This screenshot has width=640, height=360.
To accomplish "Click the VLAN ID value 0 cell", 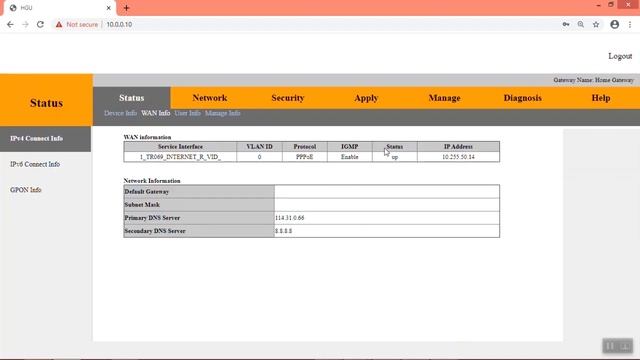I will [259, 157].
